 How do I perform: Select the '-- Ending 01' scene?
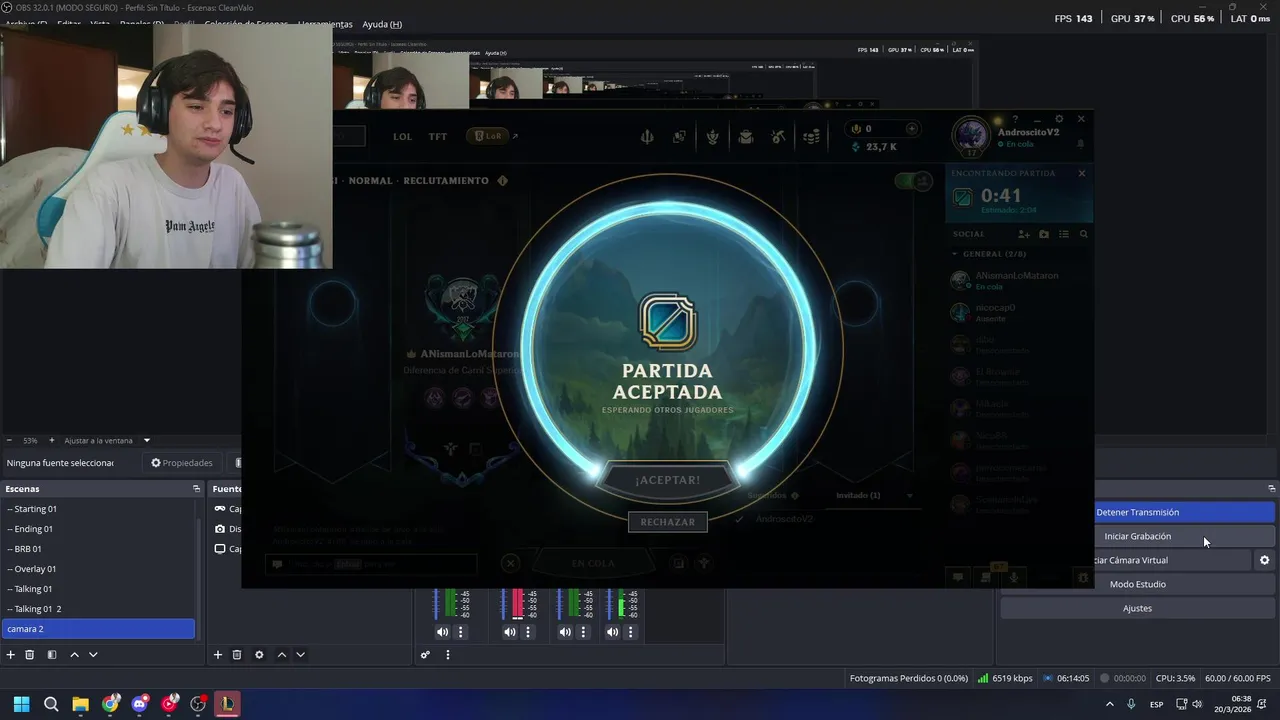(x=99, y=529)
